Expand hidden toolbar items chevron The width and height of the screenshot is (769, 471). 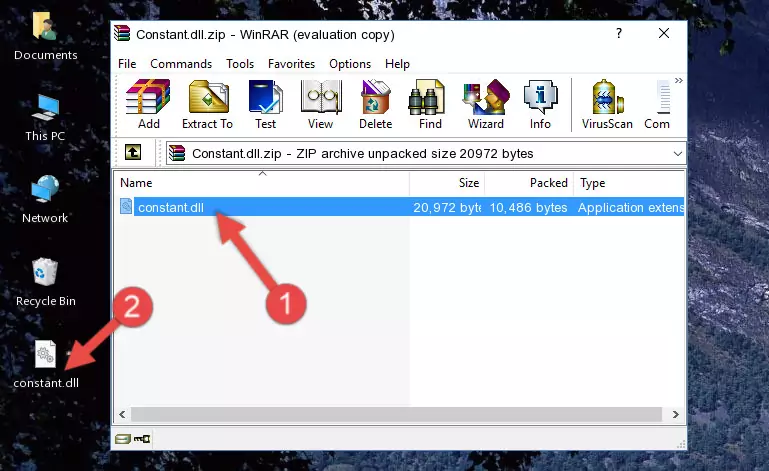[679, 80]
